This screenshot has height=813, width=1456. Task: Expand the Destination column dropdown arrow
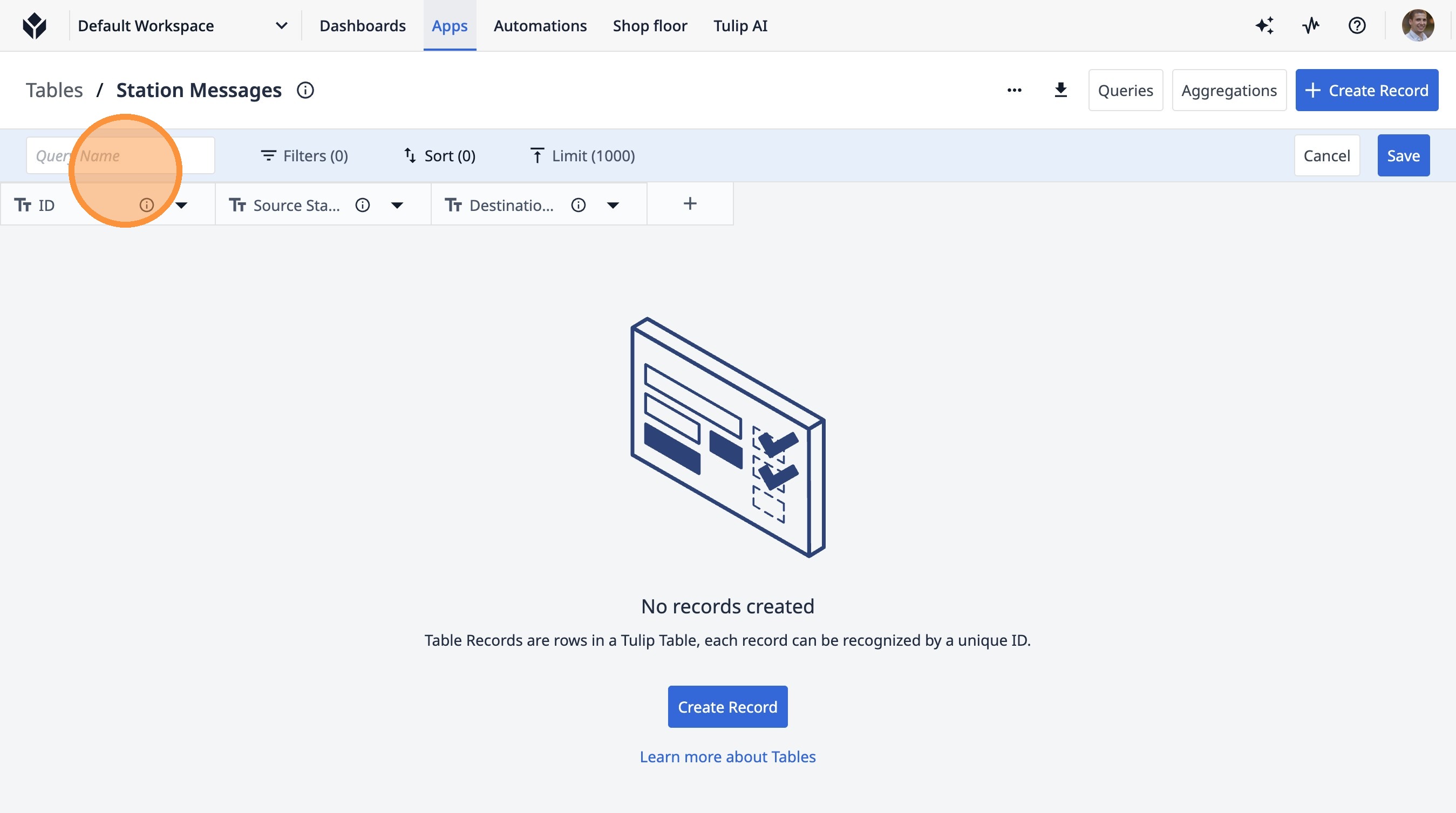tap(613, 205)
